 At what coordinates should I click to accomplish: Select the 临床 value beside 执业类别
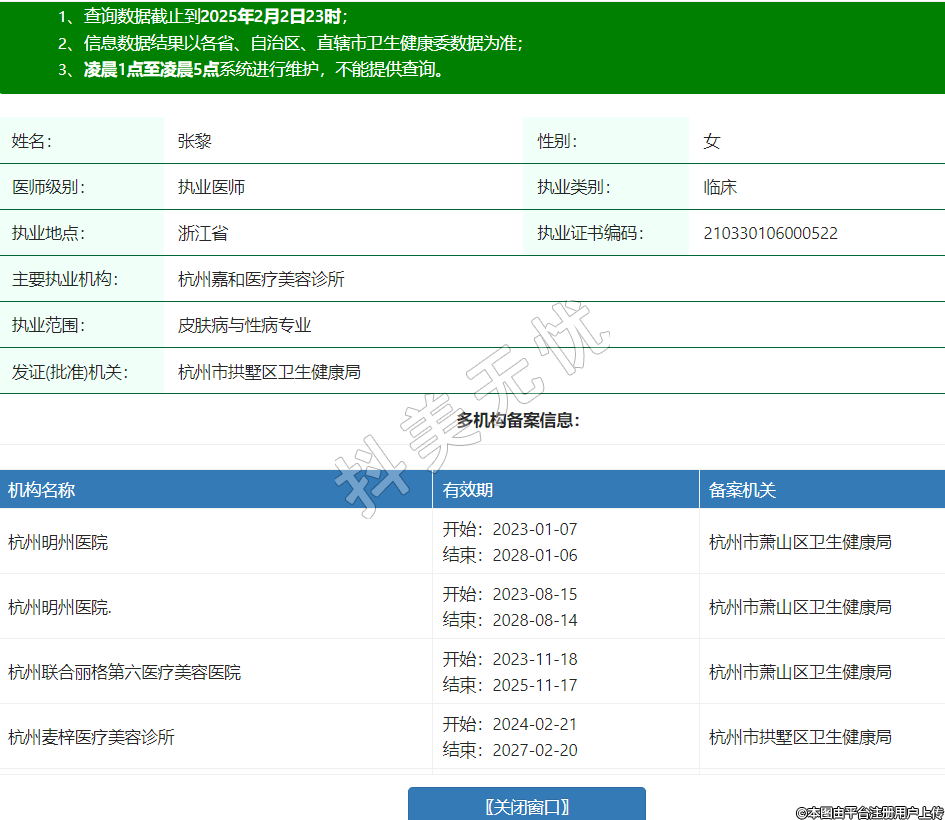point(720,187)
